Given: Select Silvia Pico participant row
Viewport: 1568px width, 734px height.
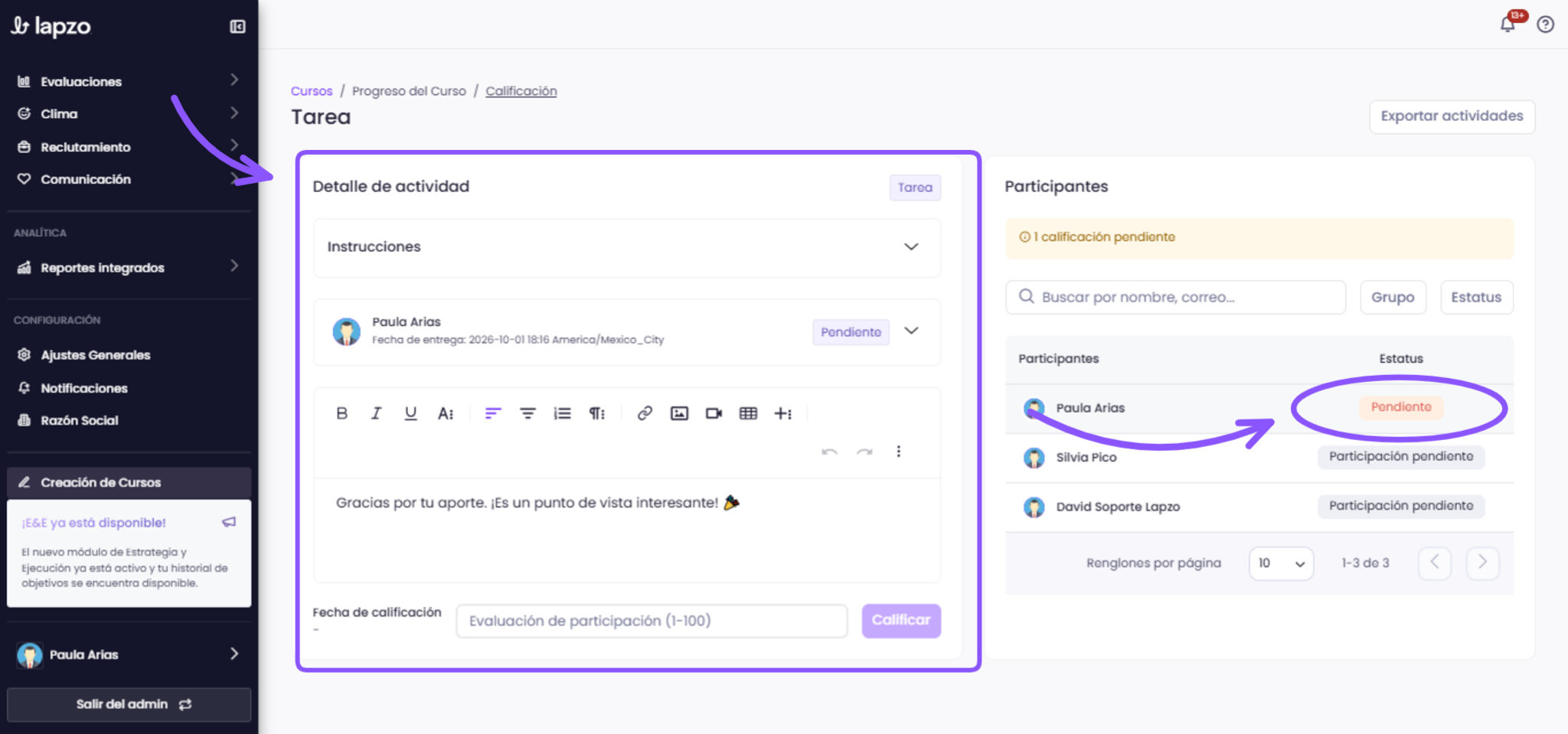Looking at the screenshot, I should [x=1259, y=458].
